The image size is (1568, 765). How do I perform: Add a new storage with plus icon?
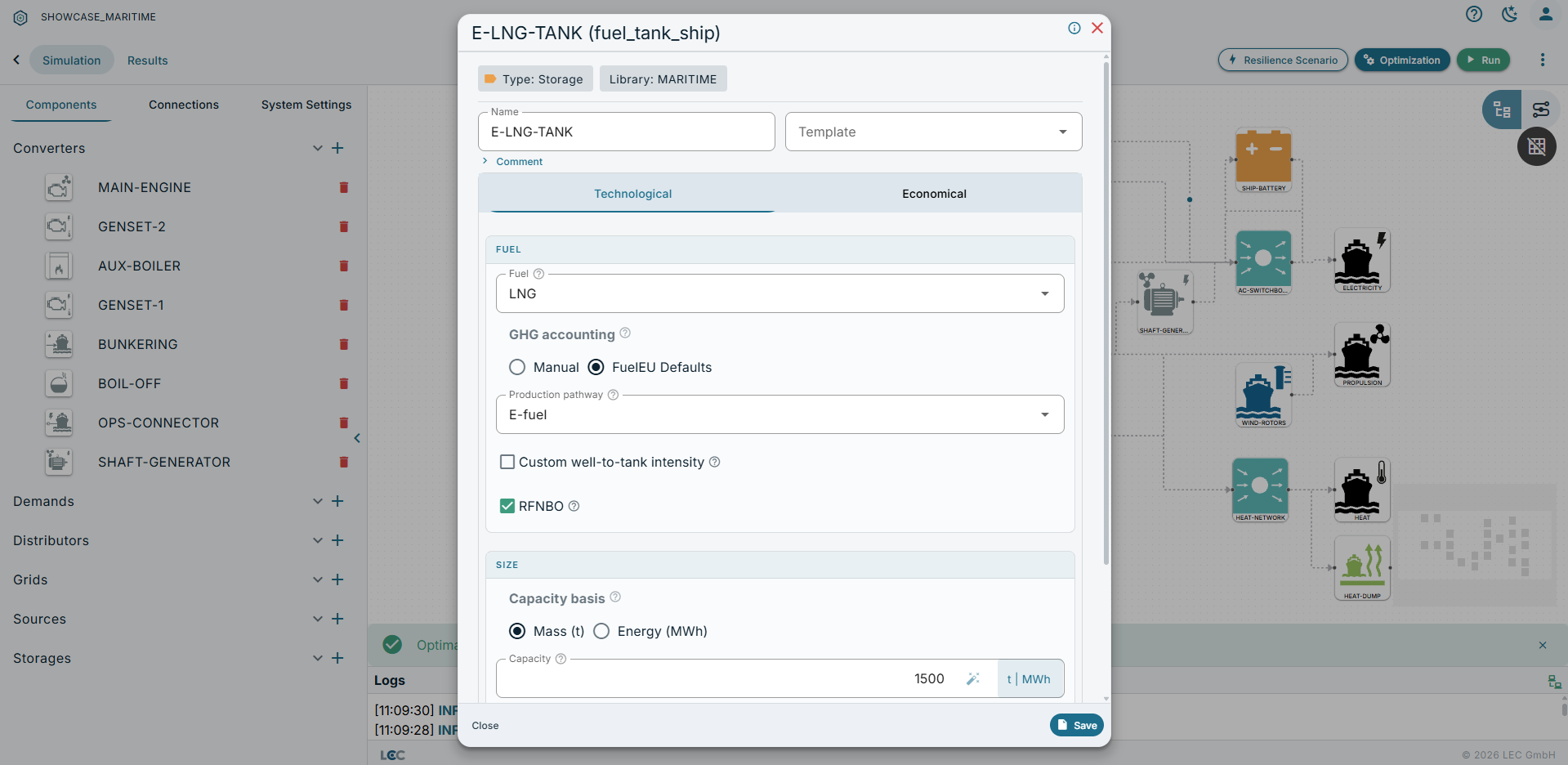pos(337,658)
